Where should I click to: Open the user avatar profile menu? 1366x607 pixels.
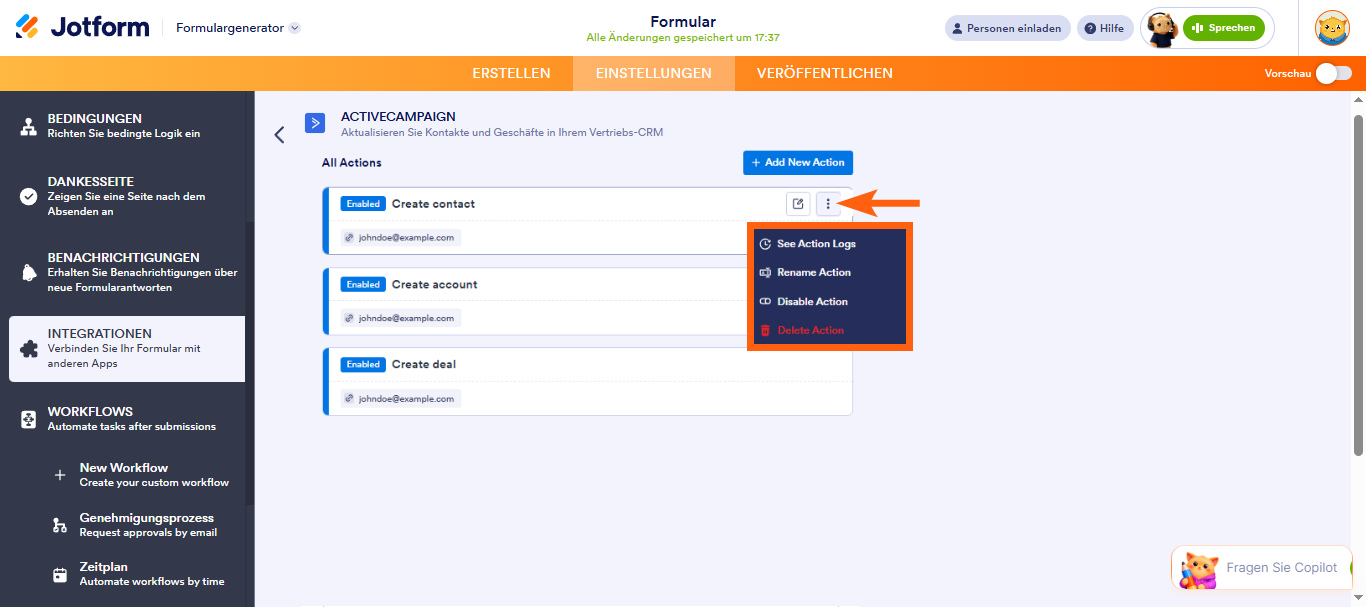[x=1332, y=28]
